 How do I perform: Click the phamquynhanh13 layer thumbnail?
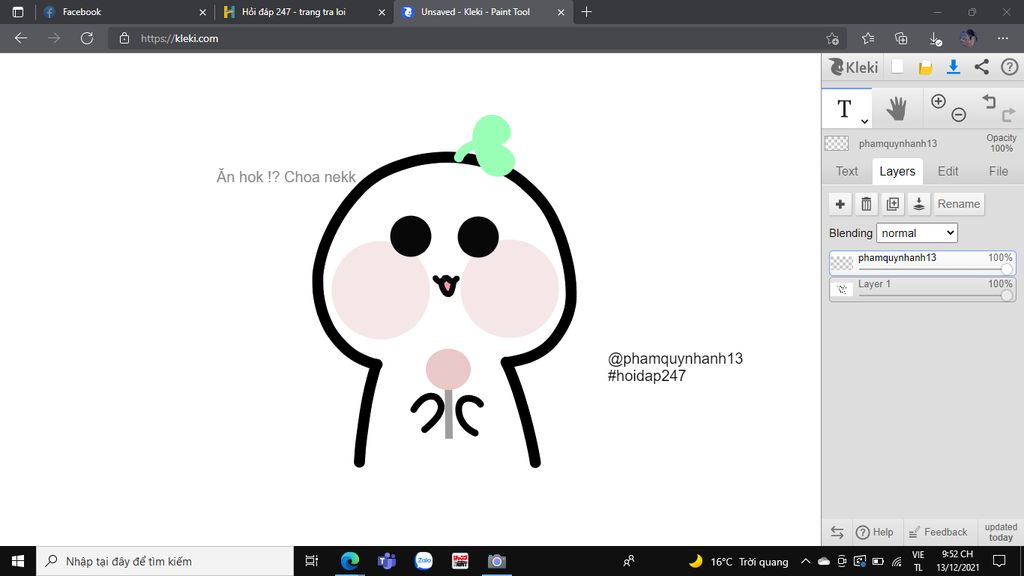pyautogui.click(x=842, y=263)
